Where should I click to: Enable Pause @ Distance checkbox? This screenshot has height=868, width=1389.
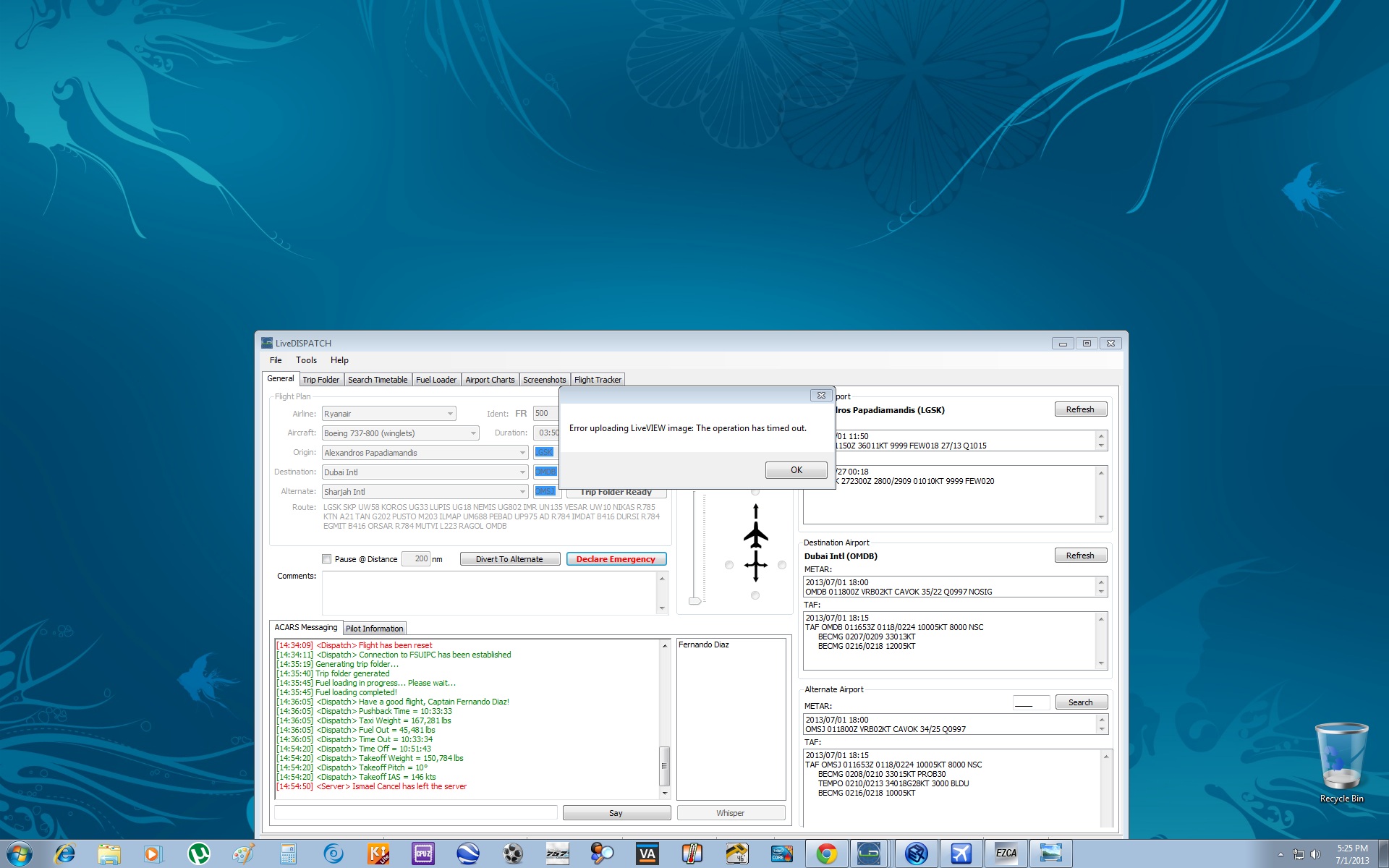pyautogui.click(x=327, y=559)
